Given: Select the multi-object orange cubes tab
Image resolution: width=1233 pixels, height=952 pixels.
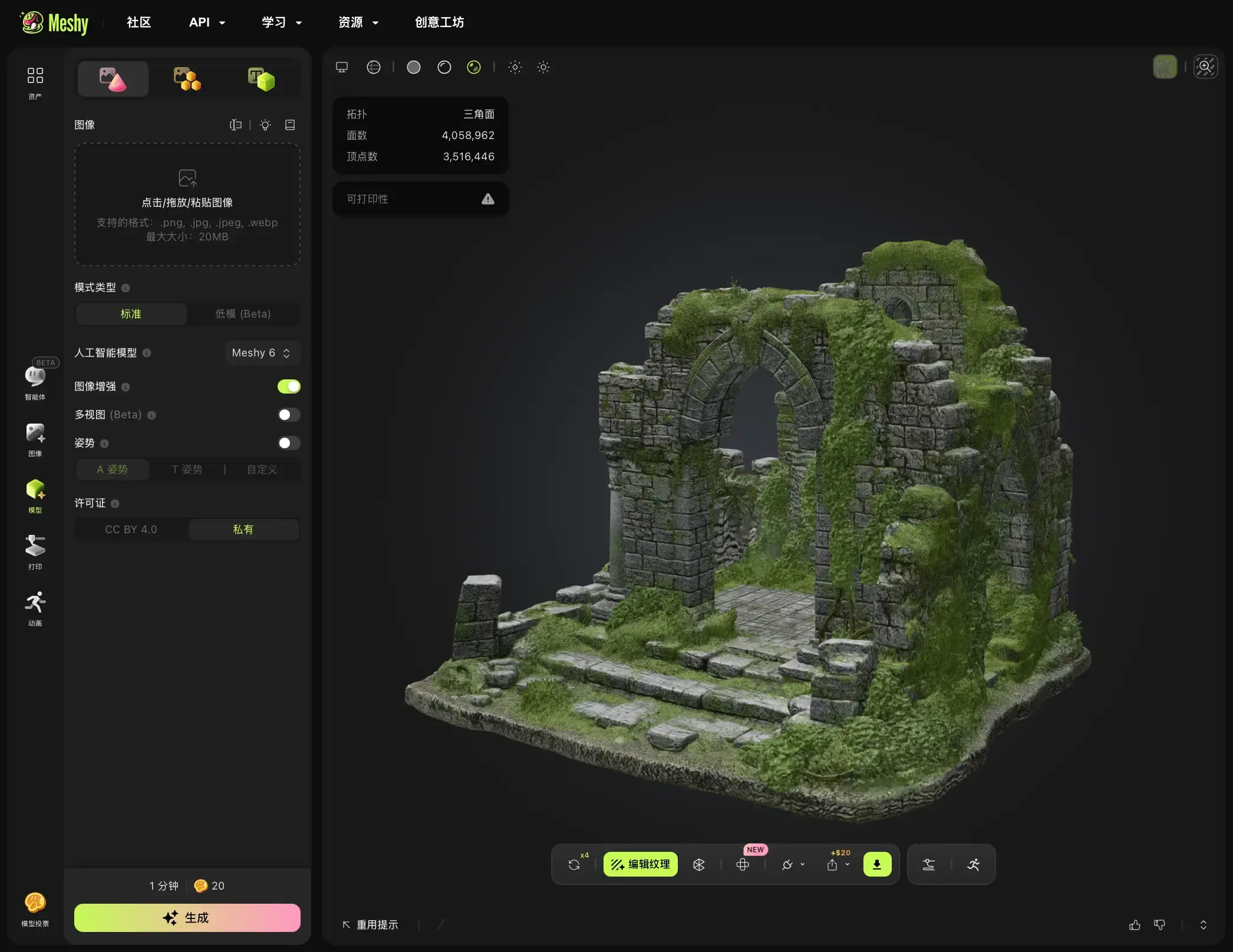Looking at the screenshot, I should pos(187,79).
